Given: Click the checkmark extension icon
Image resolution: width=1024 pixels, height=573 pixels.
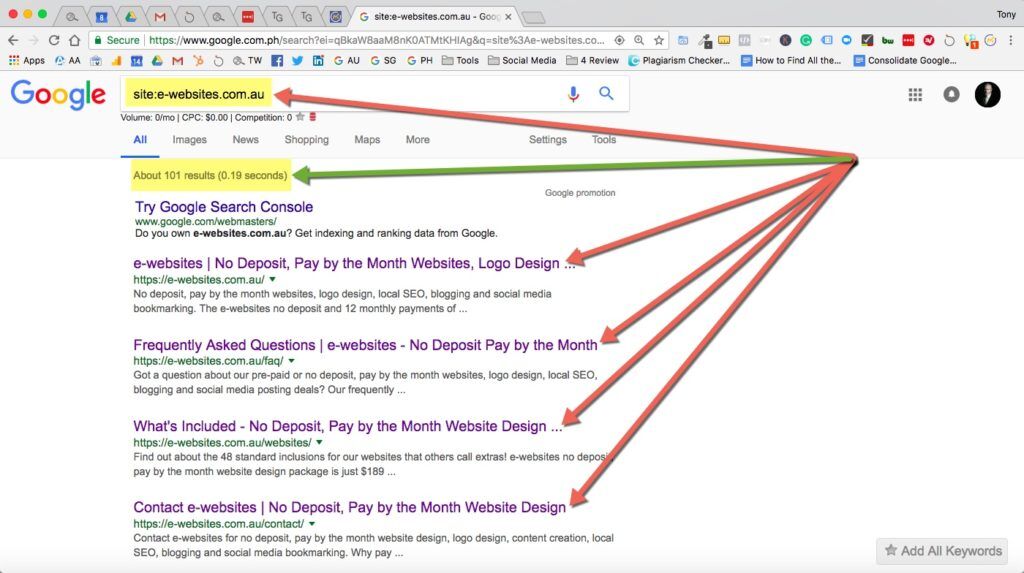Looking at the screenshot, I should [867, 41].
